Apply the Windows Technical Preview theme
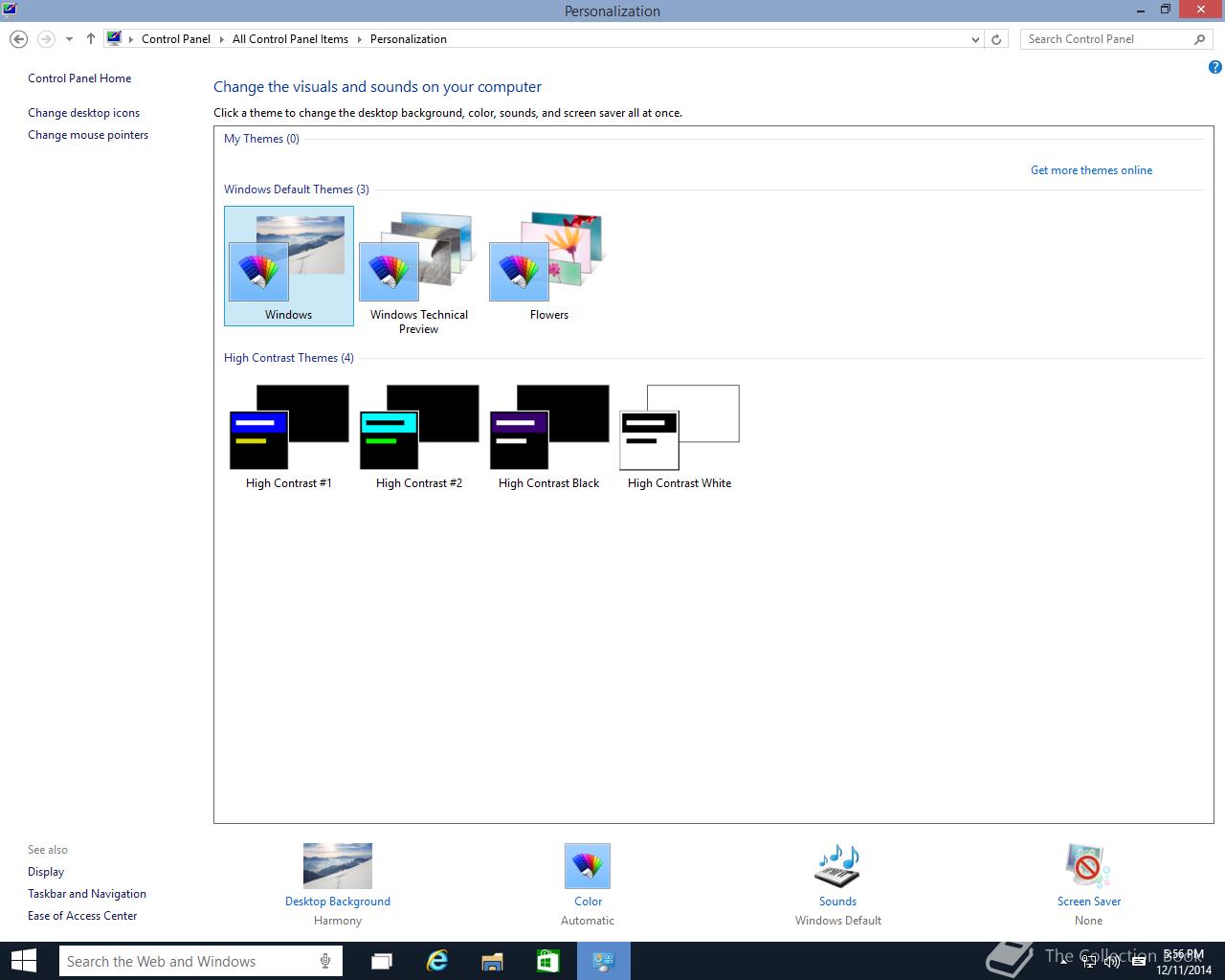Screen dimensions: 1225x980 coord(418,272)
